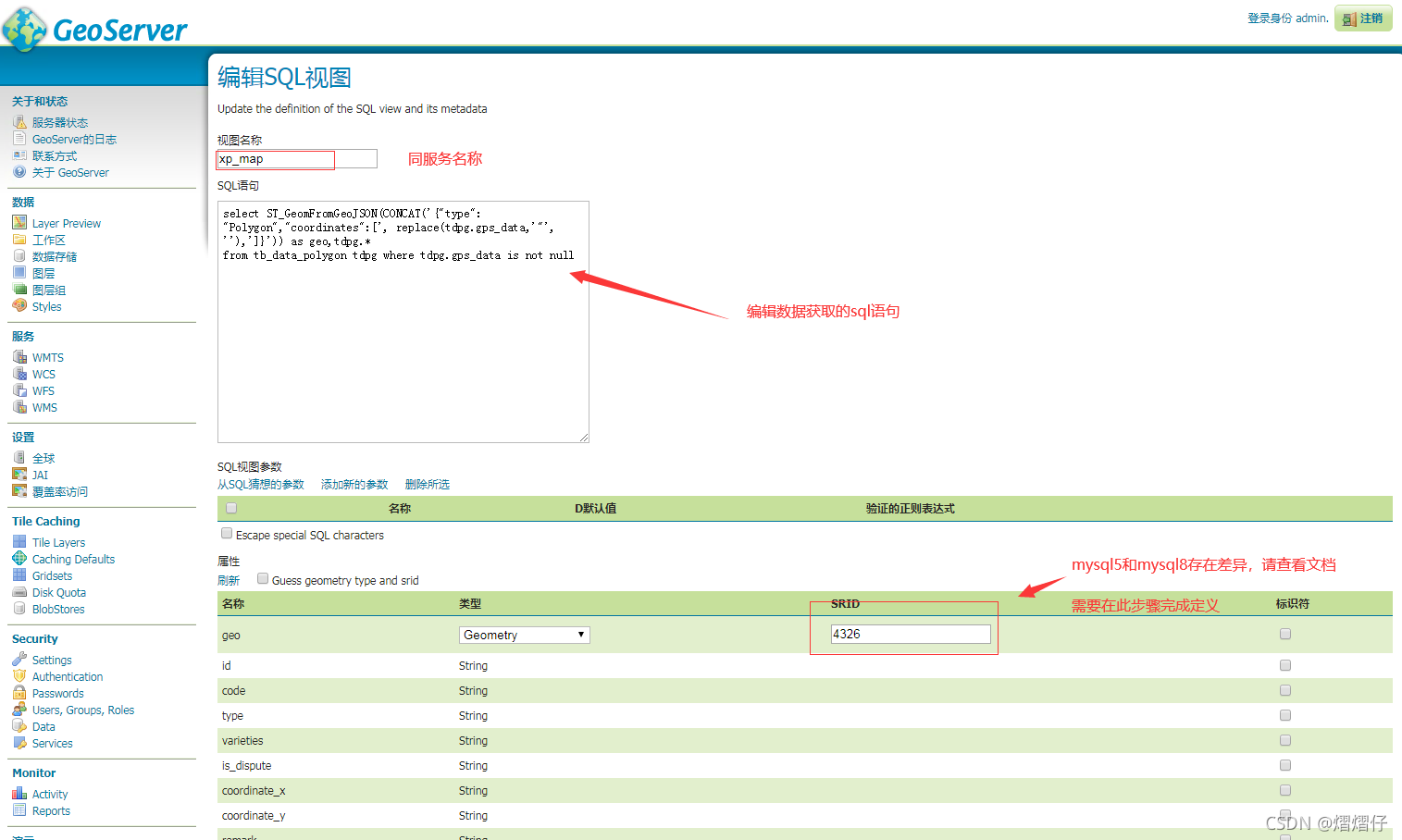This screenshot has height=840, width=1402.
Task: Select Geometry from the type combo box
Action: 524,635
